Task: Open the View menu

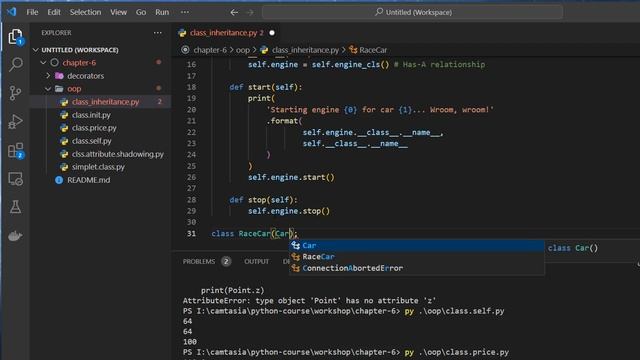Action: [x=118, y=12]
